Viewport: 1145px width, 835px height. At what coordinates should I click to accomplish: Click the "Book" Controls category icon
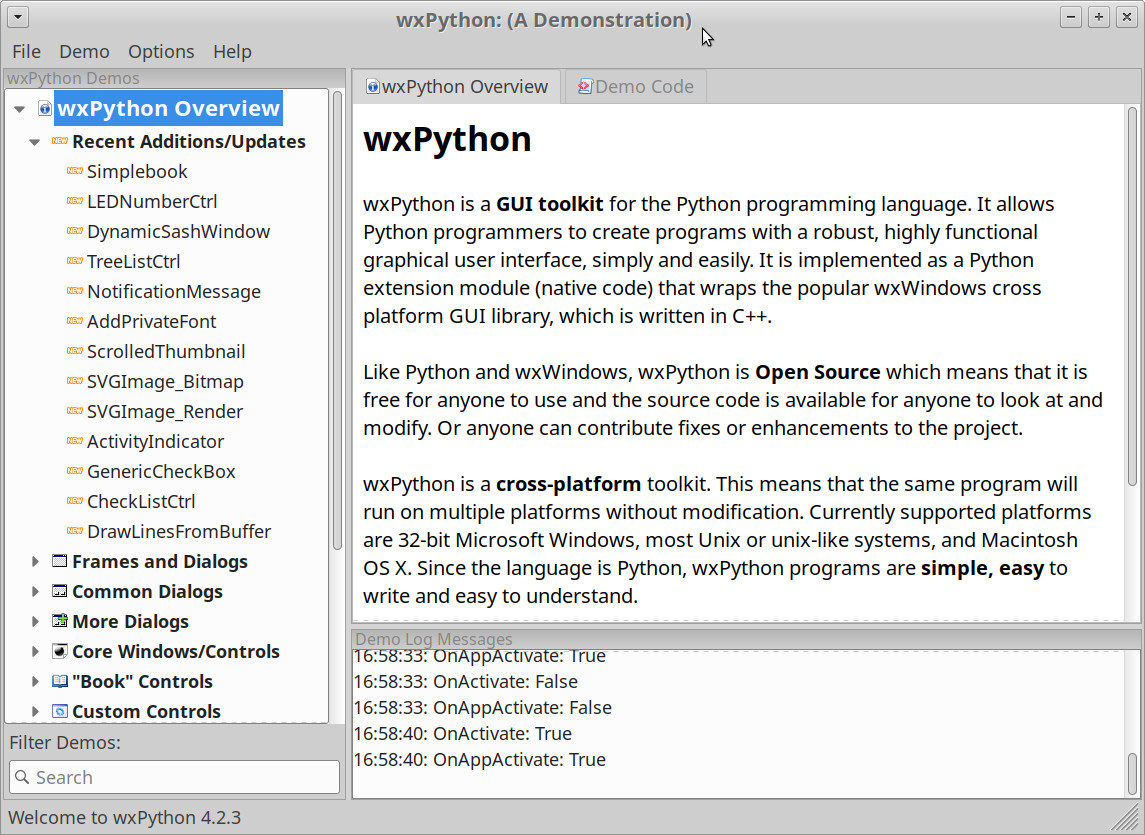[x=59, y=682]
